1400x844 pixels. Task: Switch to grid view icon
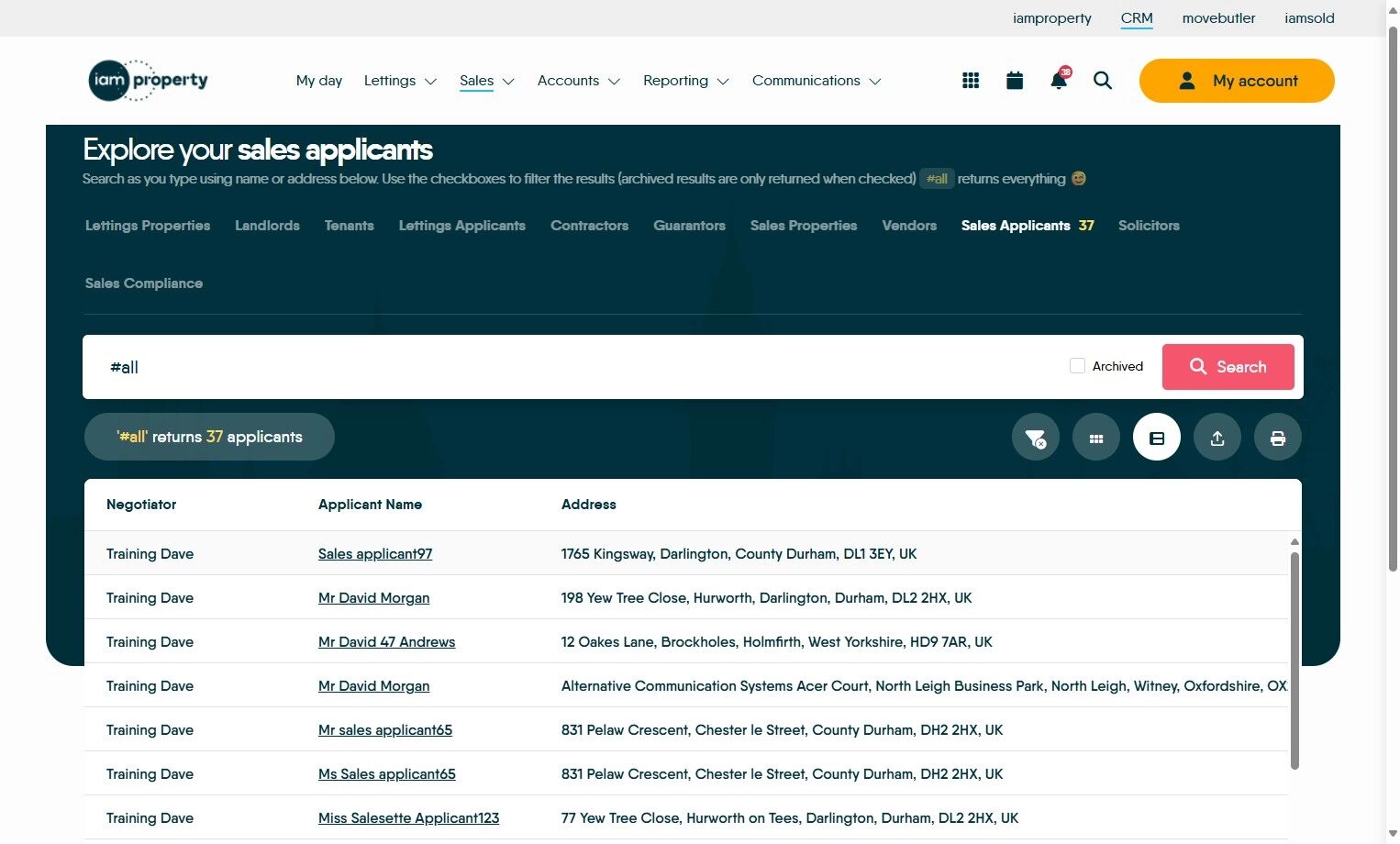[x=1096, y=438]
